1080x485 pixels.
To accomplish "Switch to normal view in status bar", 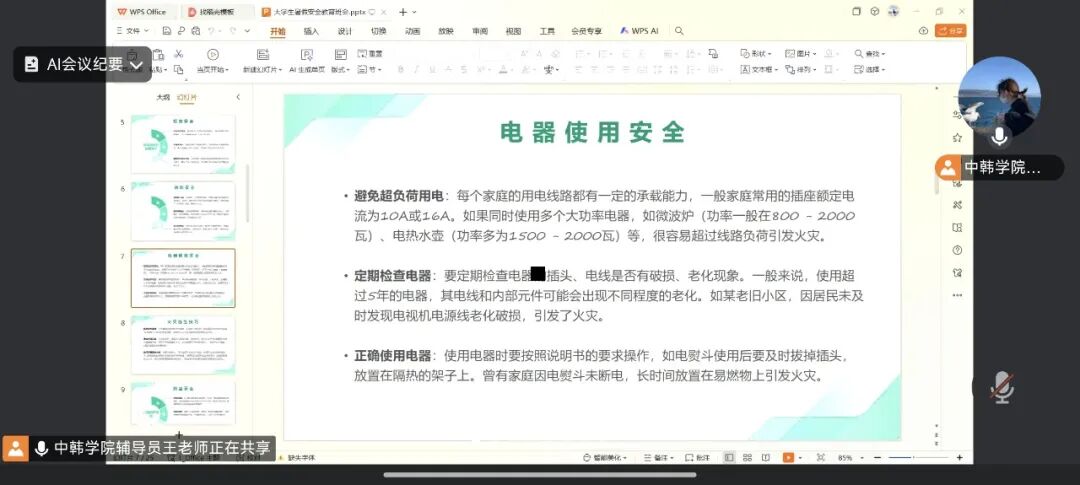I will 729,457.
